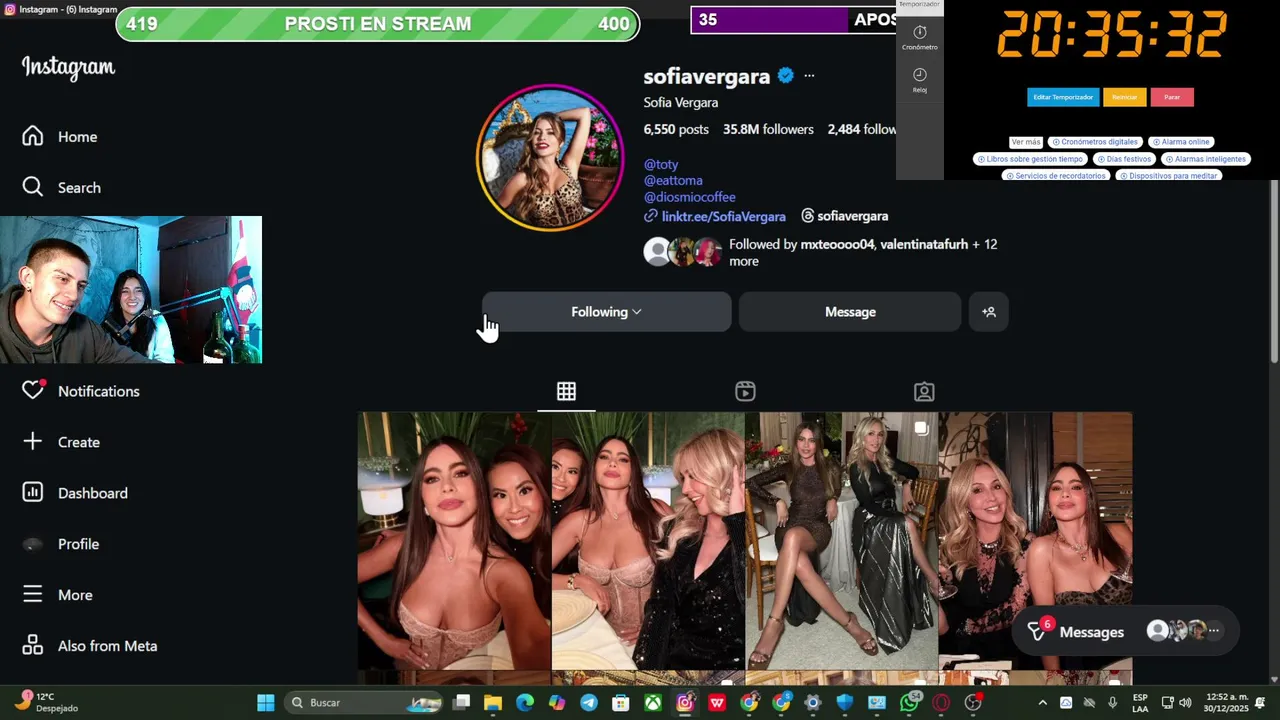
Task: Click the Ver más label
Action: [x=1026, y=142]
